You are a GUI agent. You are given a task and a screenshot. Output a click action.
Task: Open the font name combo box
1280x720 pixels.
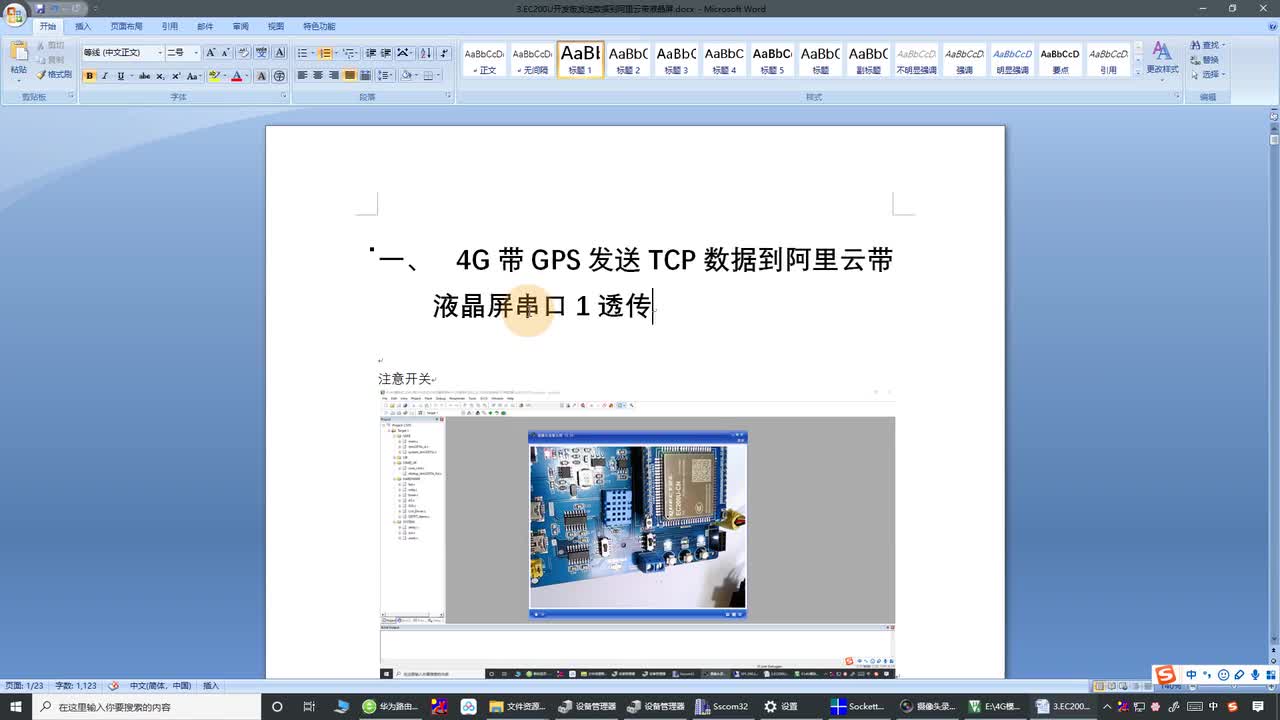coord(123,53)
